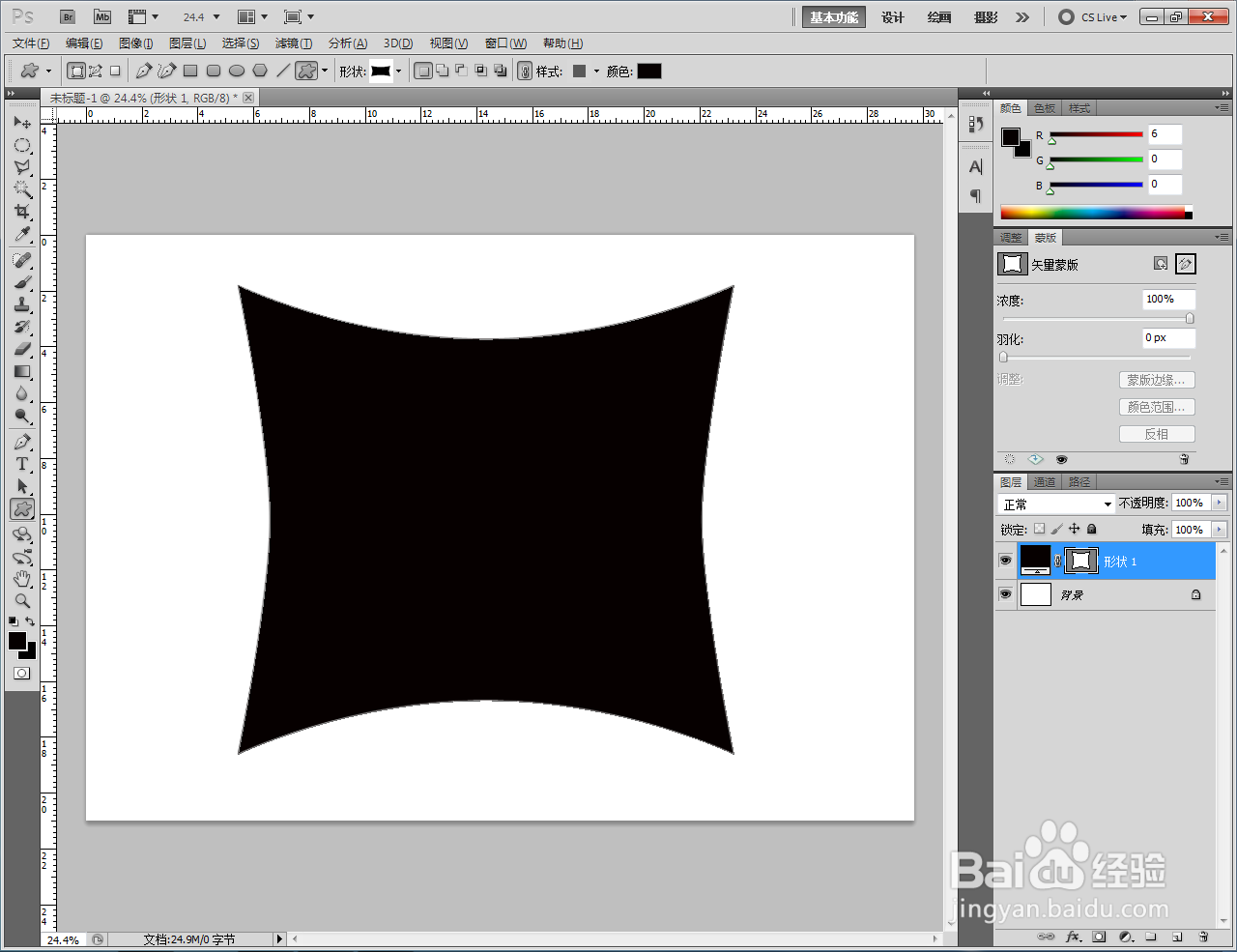
Task: Open the 图层(L) menu
Action: tap(187, 43)
